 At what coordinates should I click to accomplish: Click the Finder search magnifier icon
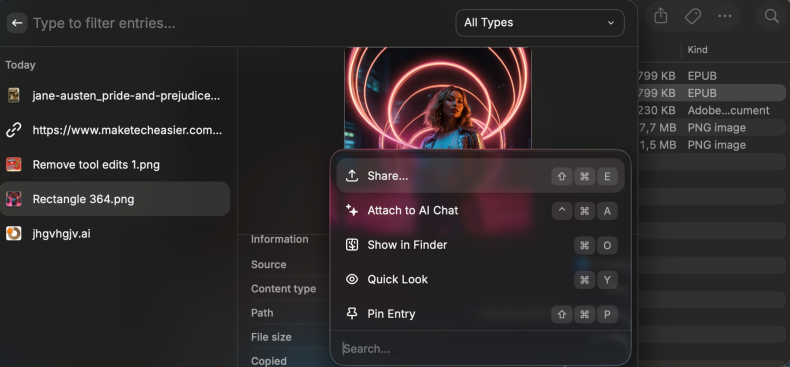click(772, 16)
